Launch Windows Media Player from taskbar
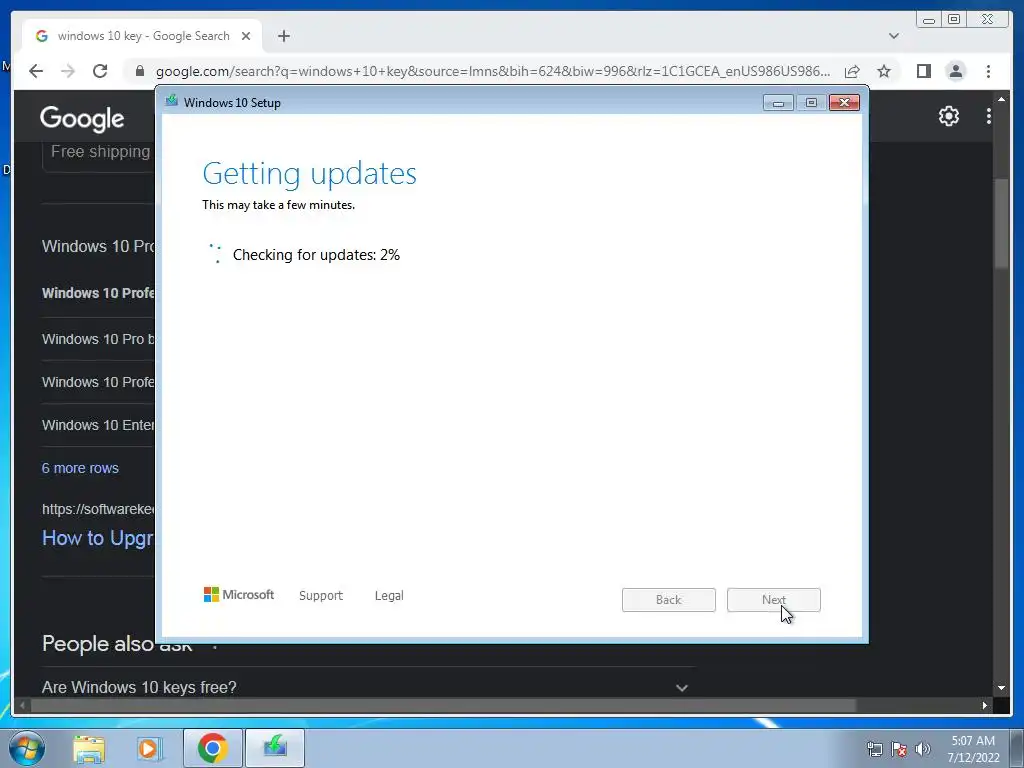Viewport: 1024px width, 768px height. pos(148,748)
